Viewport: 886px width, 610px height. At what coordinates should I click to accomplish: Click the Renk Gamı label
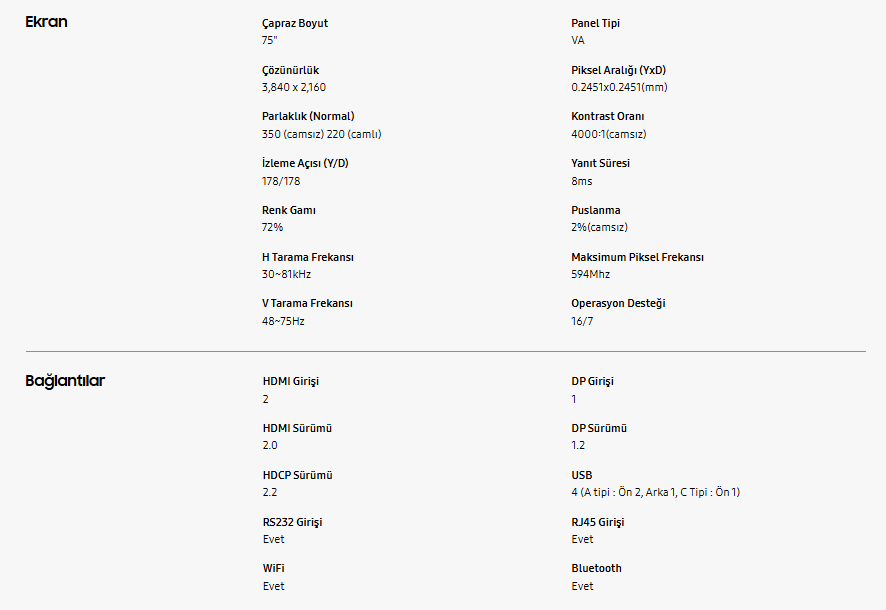point(289,210)
